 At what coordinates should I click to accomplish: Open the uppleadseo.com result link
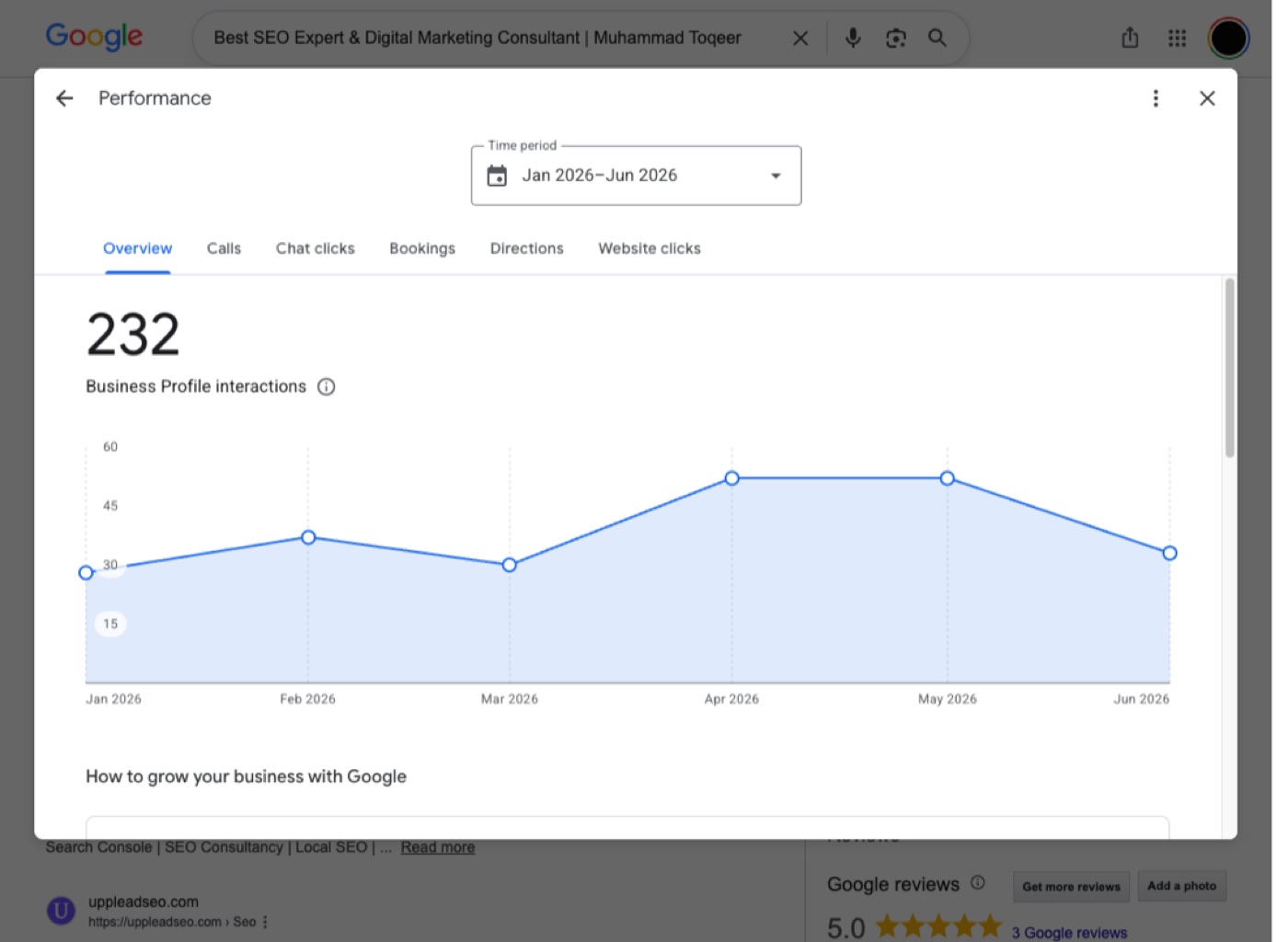pyautogui.click(x=144, y=902)
